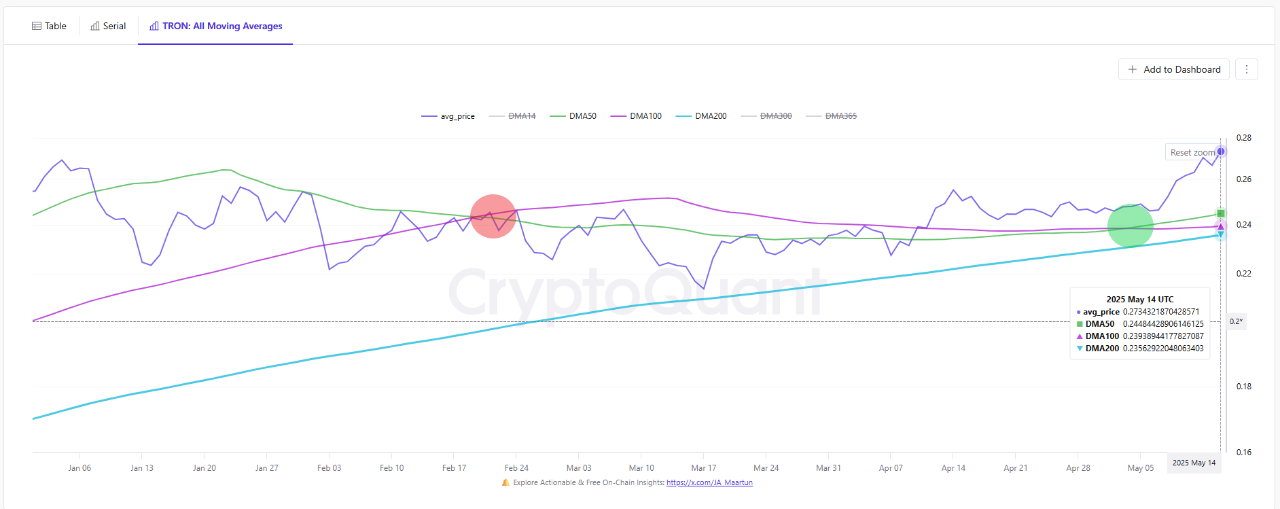Click the Add to Dashboard button
The image size is (1280, 509).
[x=1174, y=70]
